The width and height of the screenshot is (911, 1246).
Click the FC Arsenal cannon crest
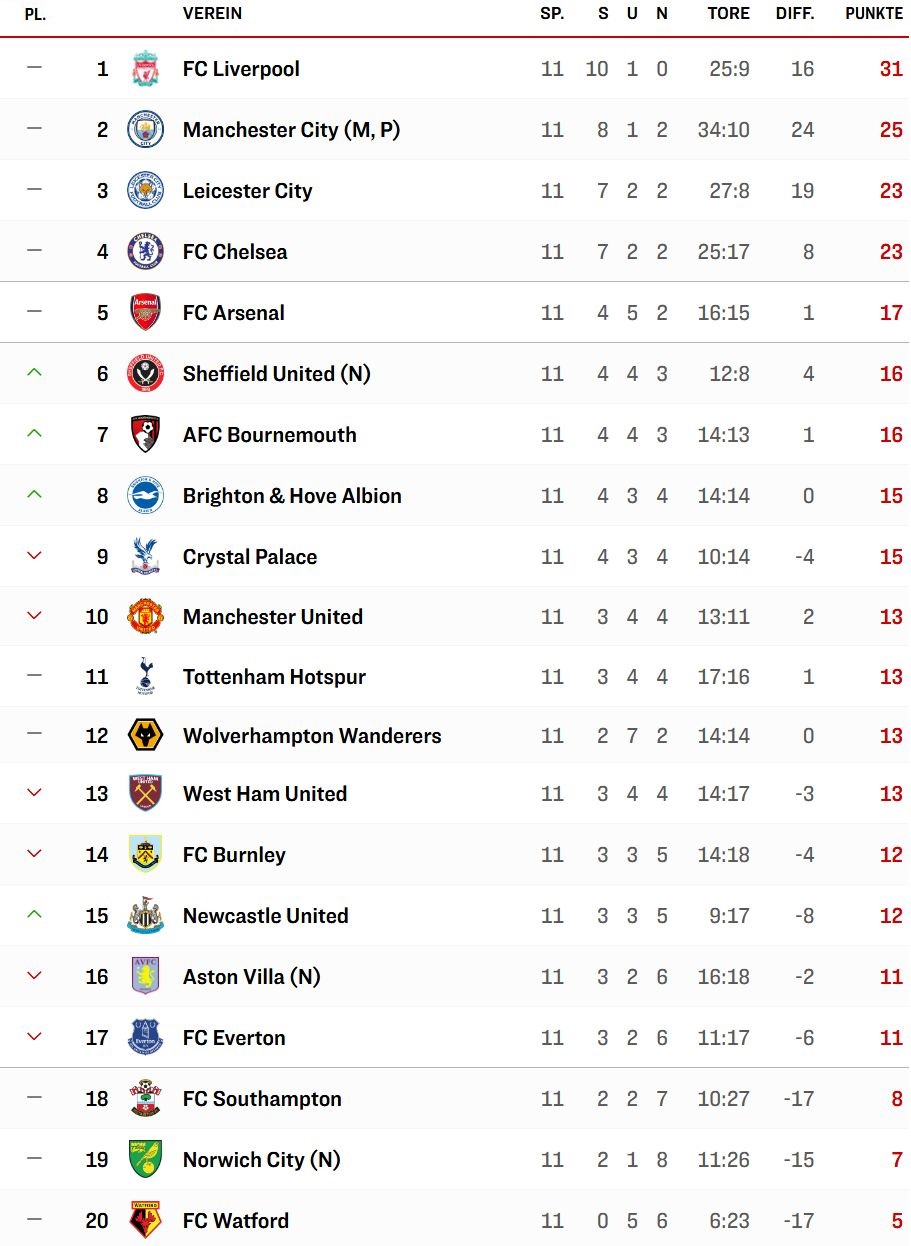pyautogui.click(x=146, y=313)
